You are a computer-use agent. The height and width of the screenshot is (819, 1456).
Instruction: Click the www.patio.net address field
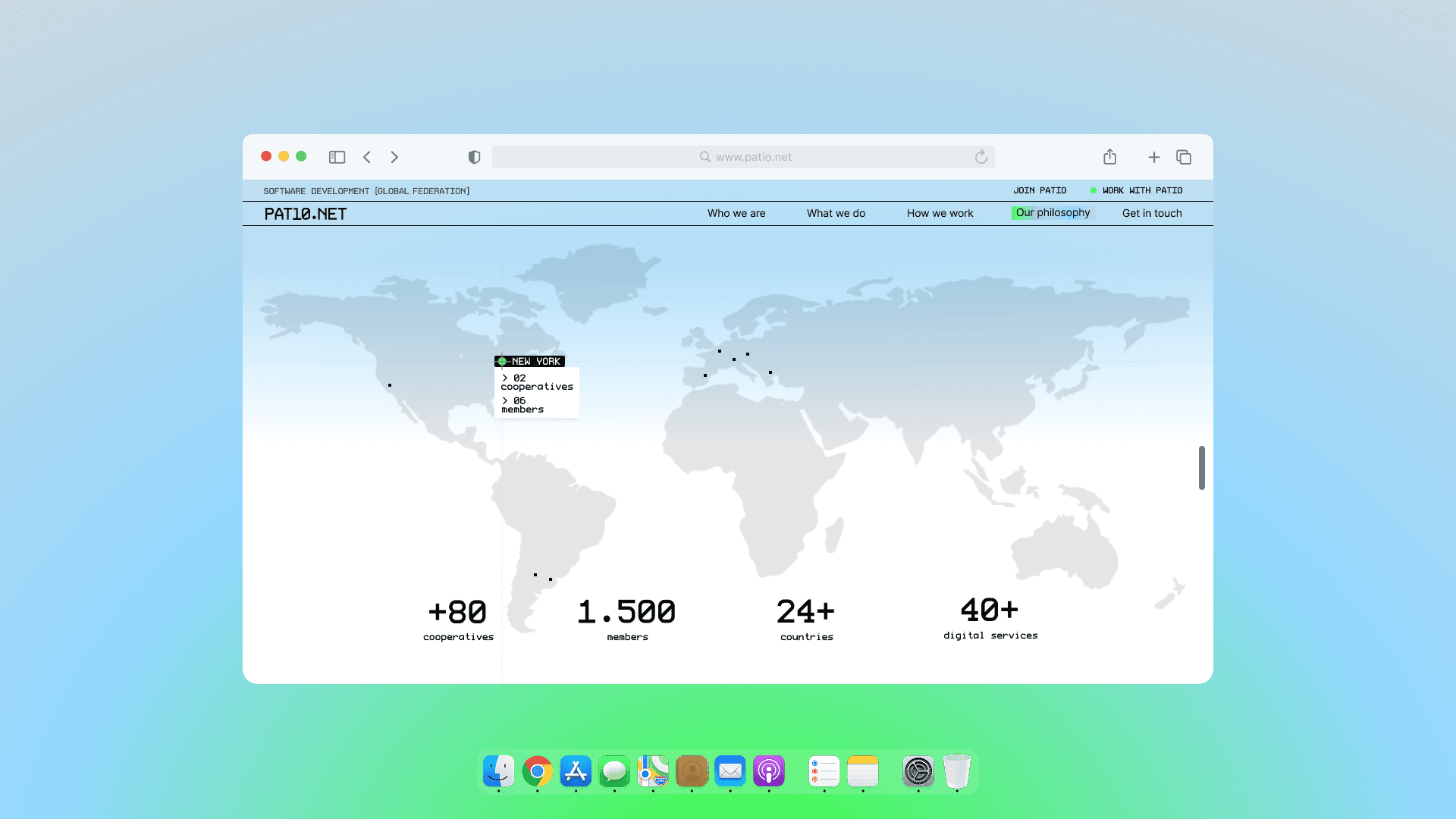point(752,157)
